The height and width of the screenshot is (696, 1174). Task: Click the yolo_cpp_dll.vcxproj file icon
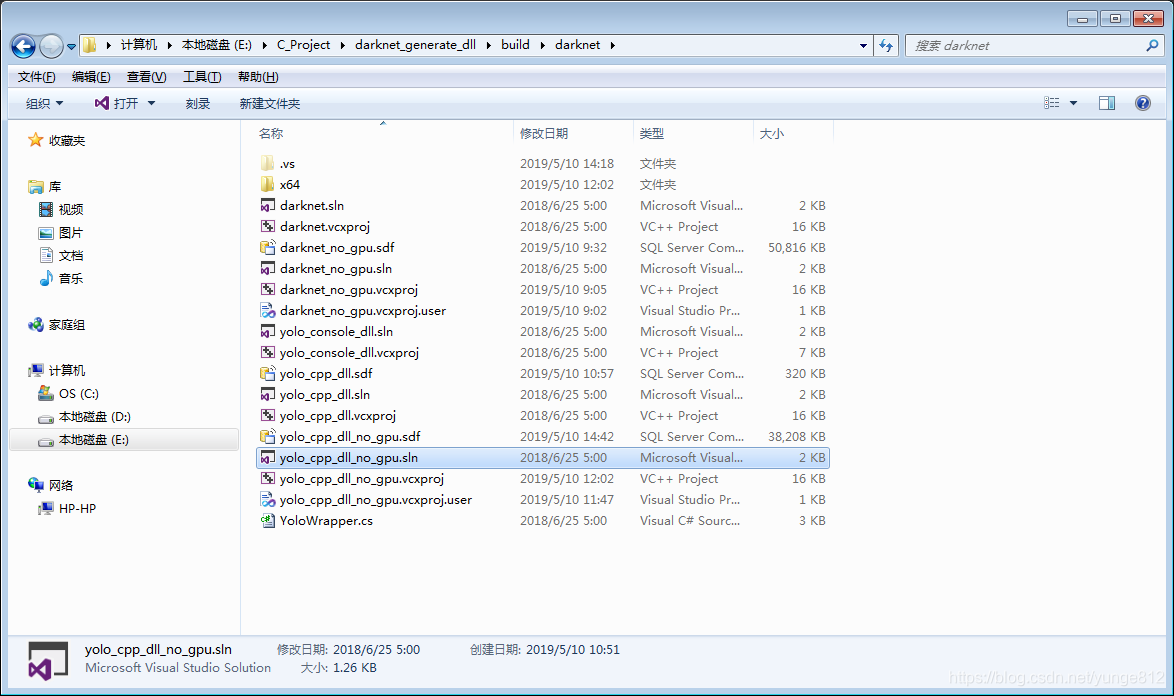pyautogui.click(x=267, y=415)
